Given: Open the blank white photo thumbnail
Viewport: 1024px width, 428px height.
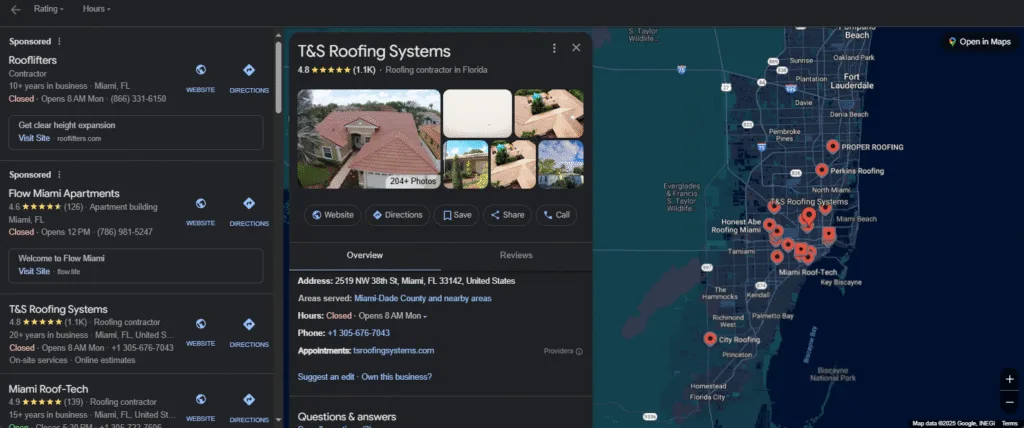Looking at the screenshot, I should pos(477,113).
